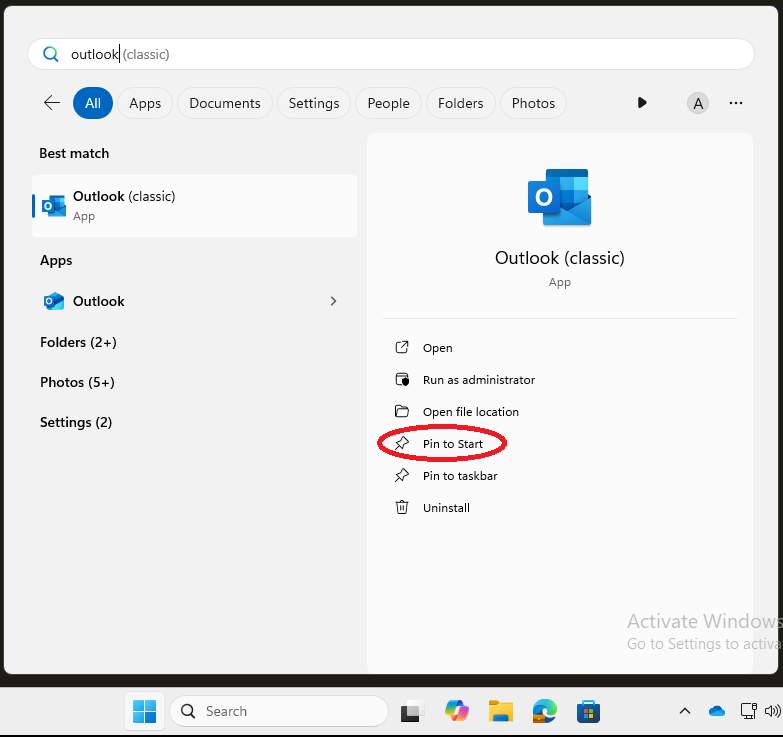This screenshot has height=737, width=783.
Task: Open File Explorer from the taskbar
Action: 501,711
